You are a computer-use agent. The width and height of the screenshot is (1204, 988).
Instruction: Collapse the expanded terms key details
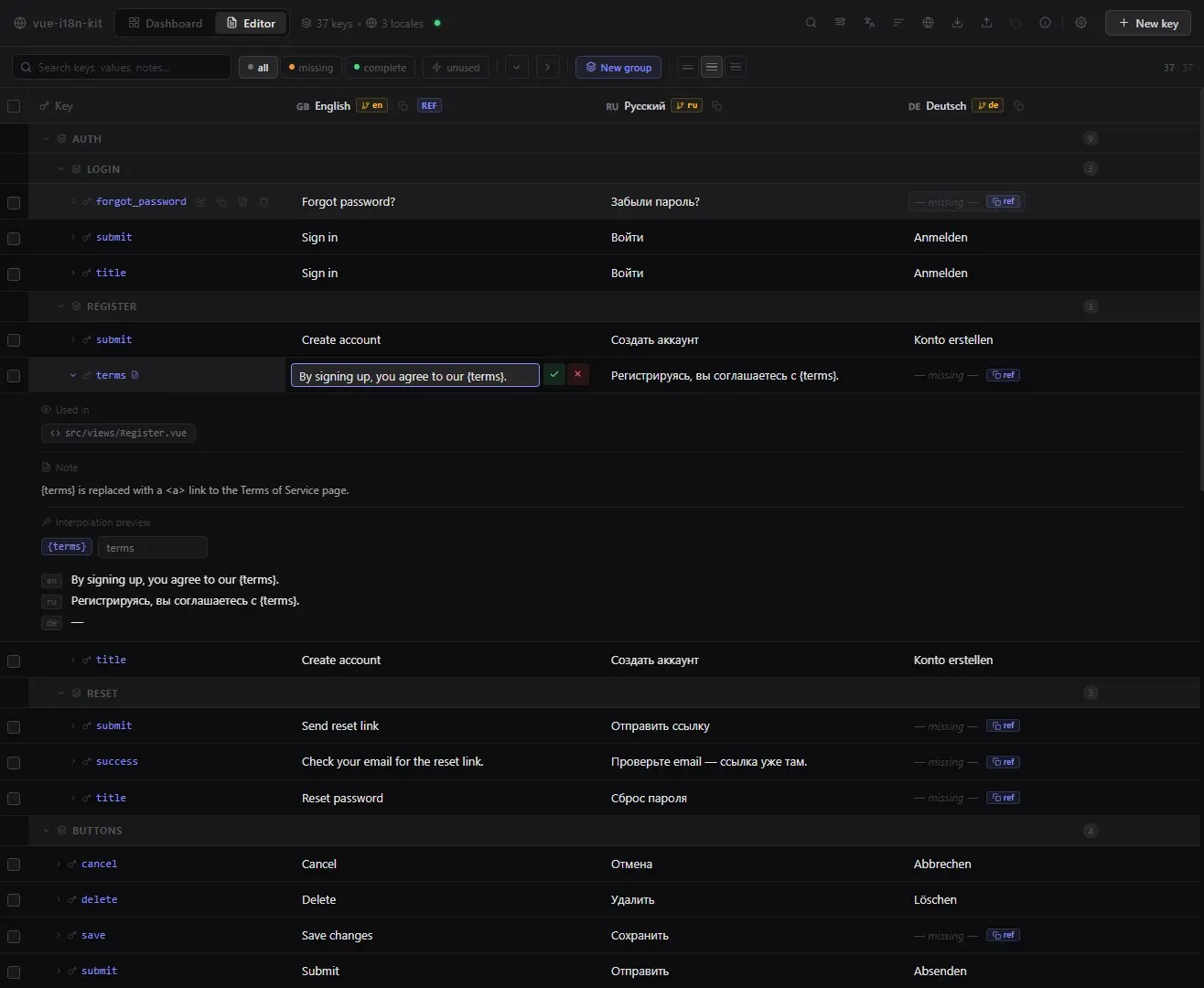(73, 375)
